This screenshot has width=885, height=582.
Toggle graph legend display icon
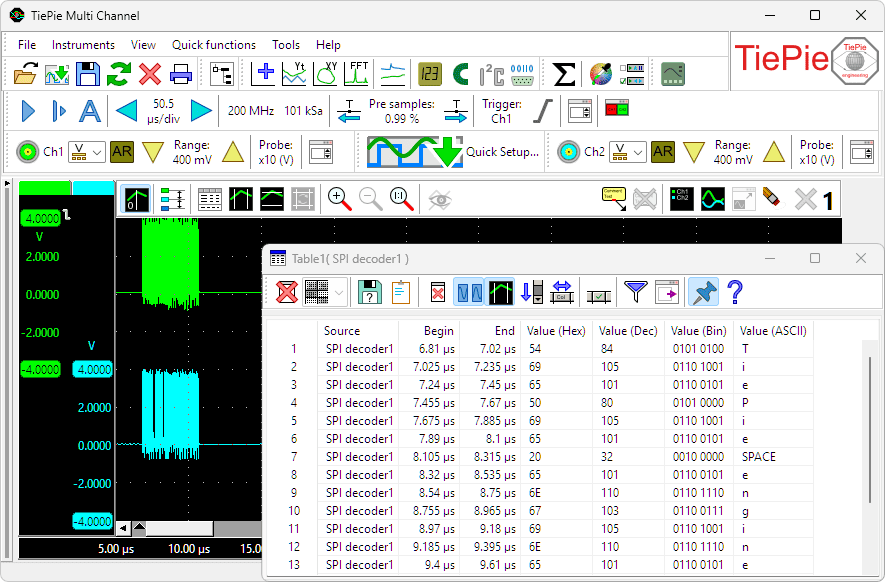tap(681, 199)
